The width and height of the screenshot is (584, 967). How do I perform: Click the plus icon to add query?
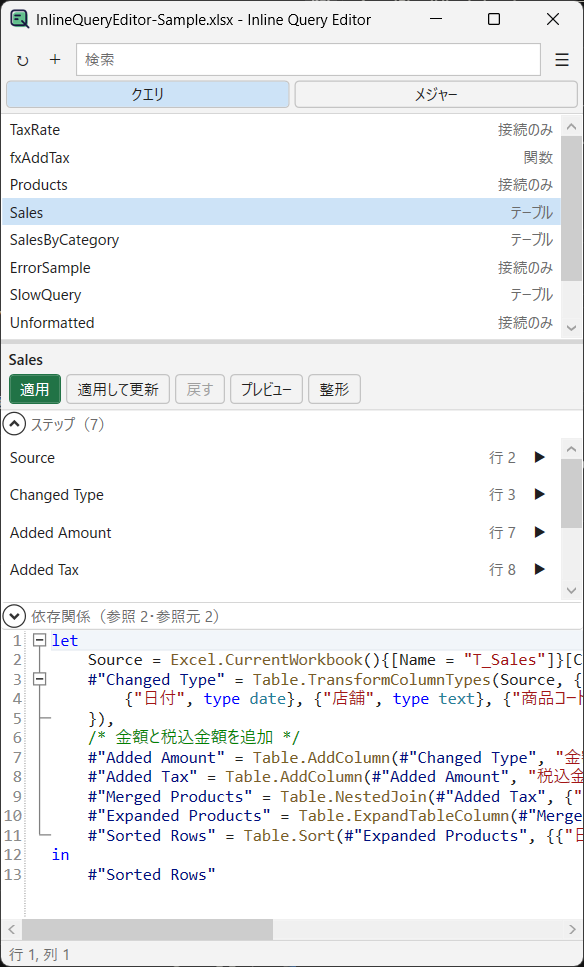(x=55, y=59)
